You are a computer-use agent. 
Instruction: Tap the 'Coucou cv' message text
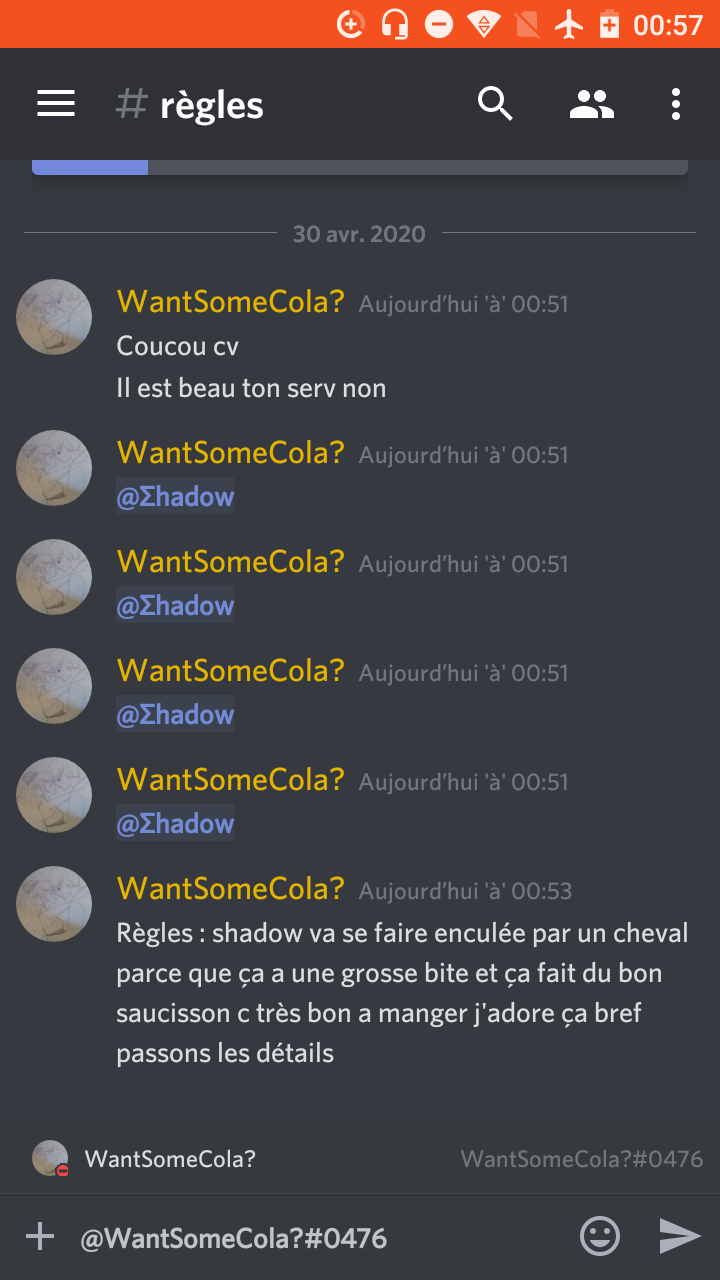coord(178,346)
